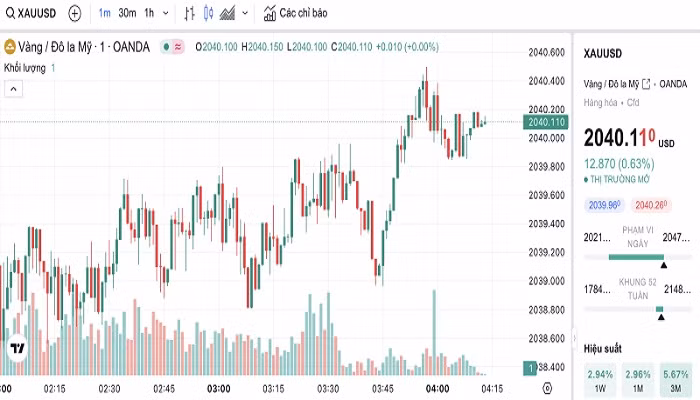Expand the timeframe dropdown arrow
Image resolution: width=700 pixels, height=400 pixels.
click(x=166, y=13)
